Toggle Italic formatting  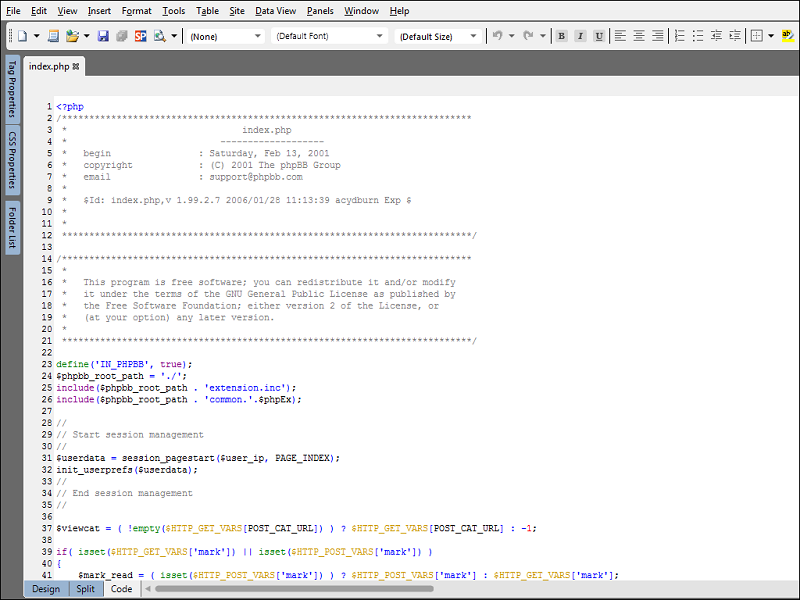point(580,36)
